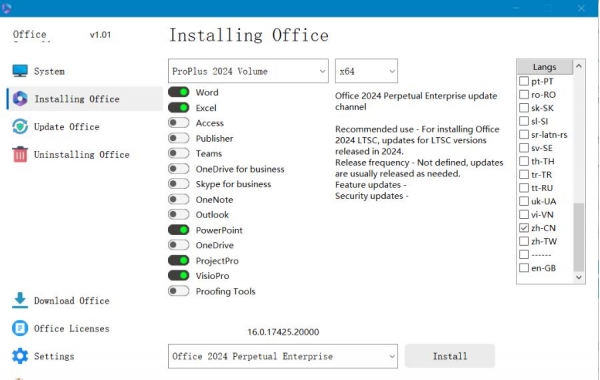Click the language list scrollbar thumb

[579, 237]
